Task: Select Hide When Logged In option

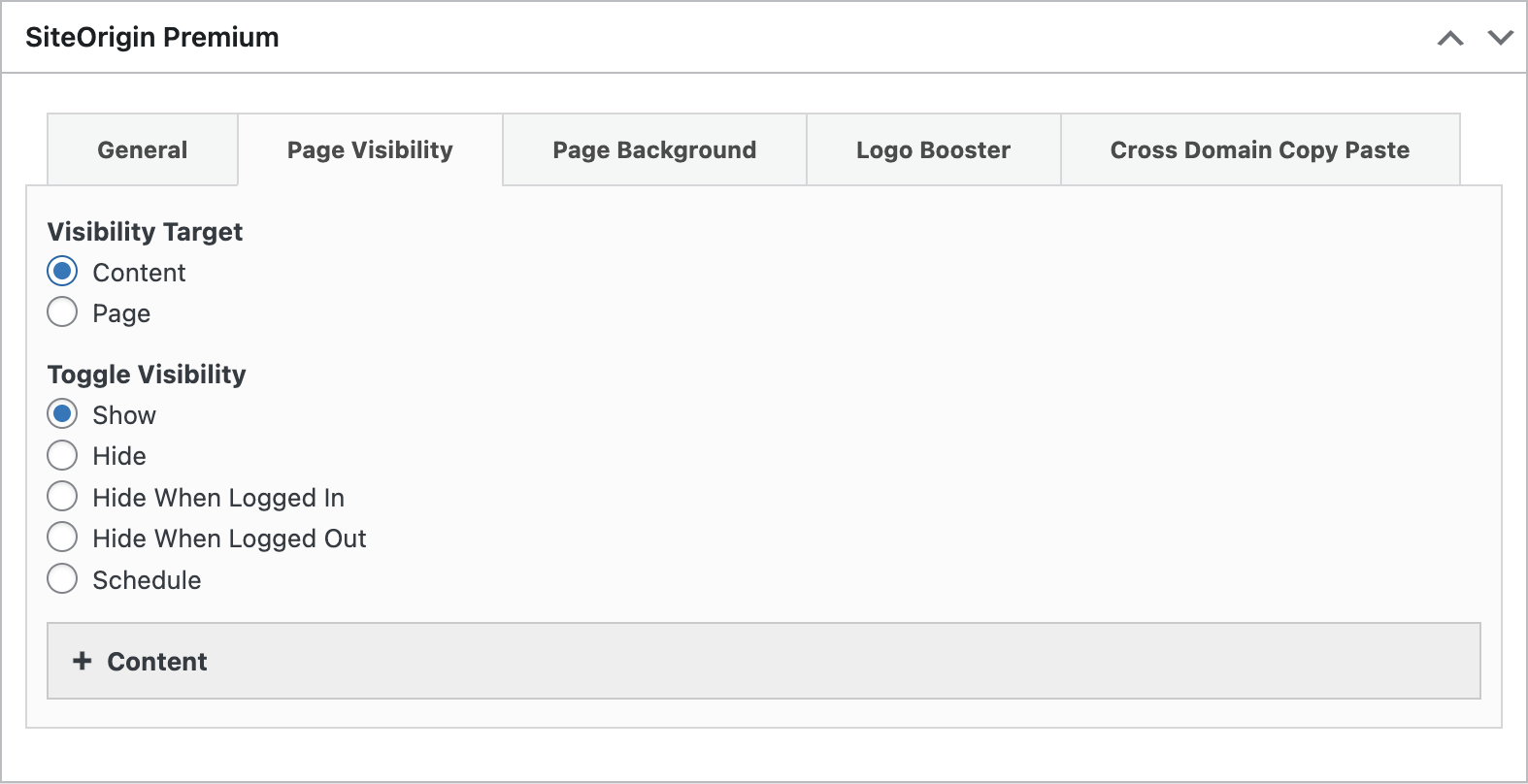Action: point(62,497)
